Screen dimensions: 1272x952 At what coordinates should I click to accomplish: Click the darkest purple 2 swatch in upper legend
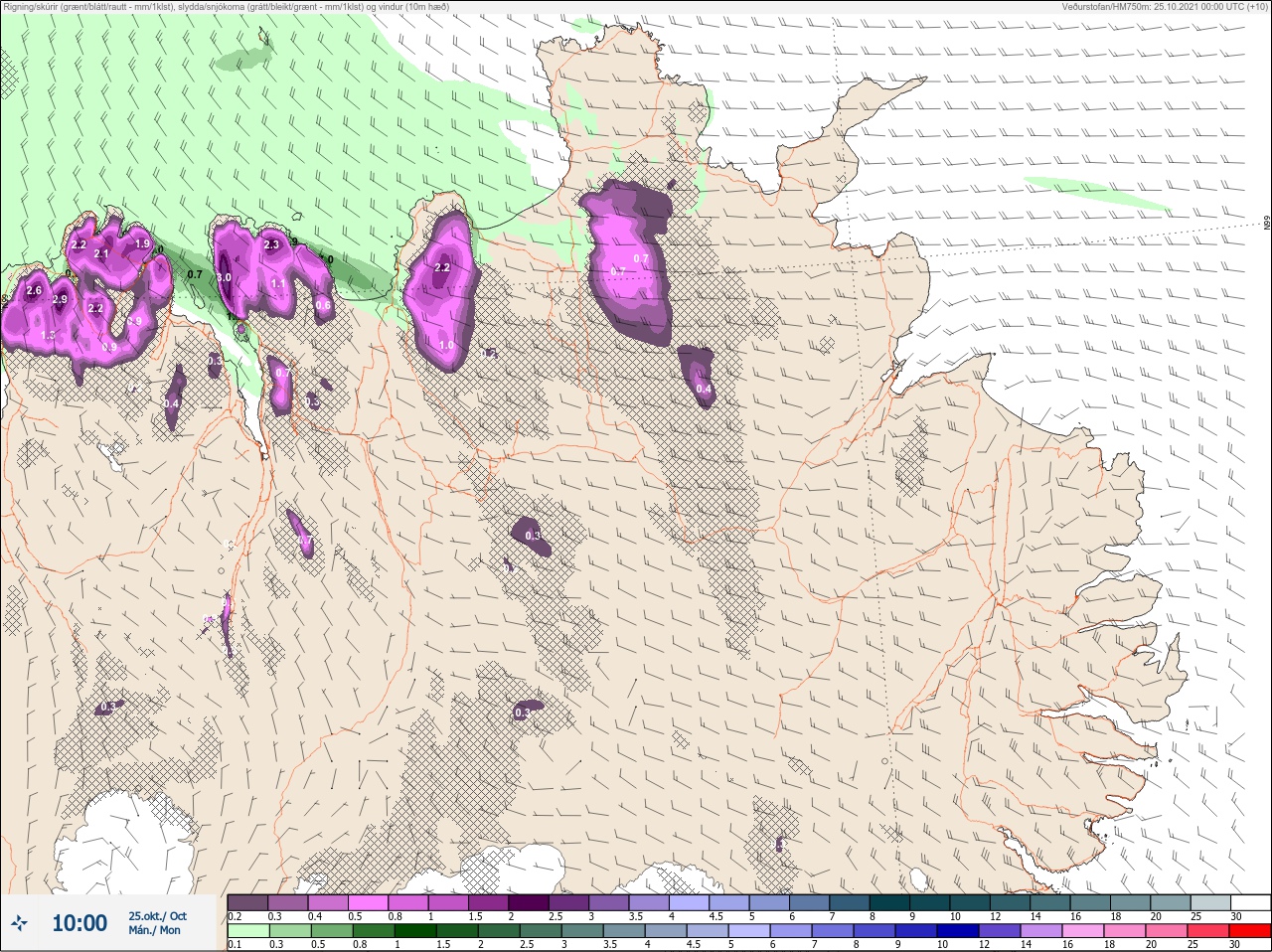pyautogui.click(x=529, y=902)
